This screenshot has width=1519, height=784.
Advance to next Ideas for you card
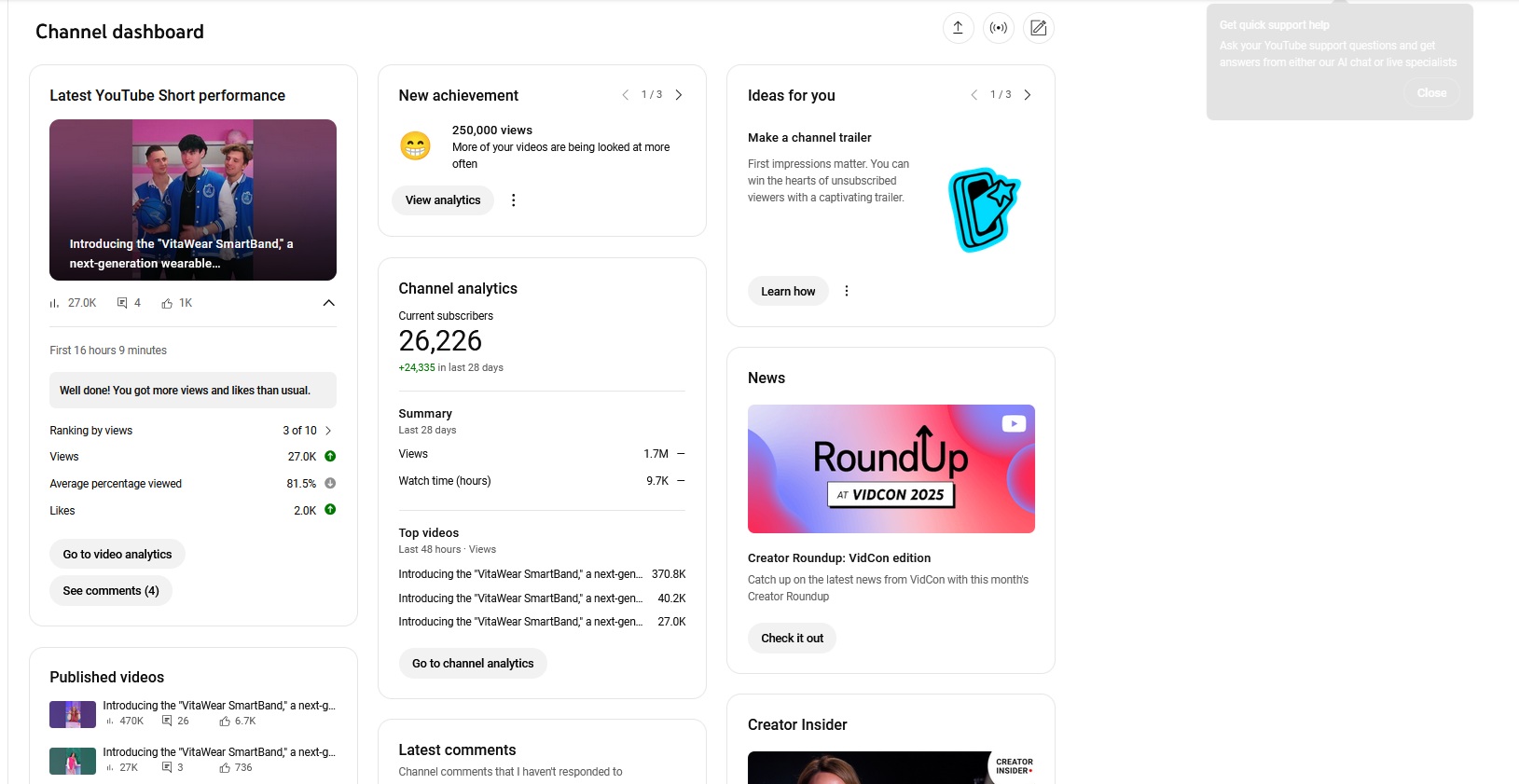(x=1028, y=95)
